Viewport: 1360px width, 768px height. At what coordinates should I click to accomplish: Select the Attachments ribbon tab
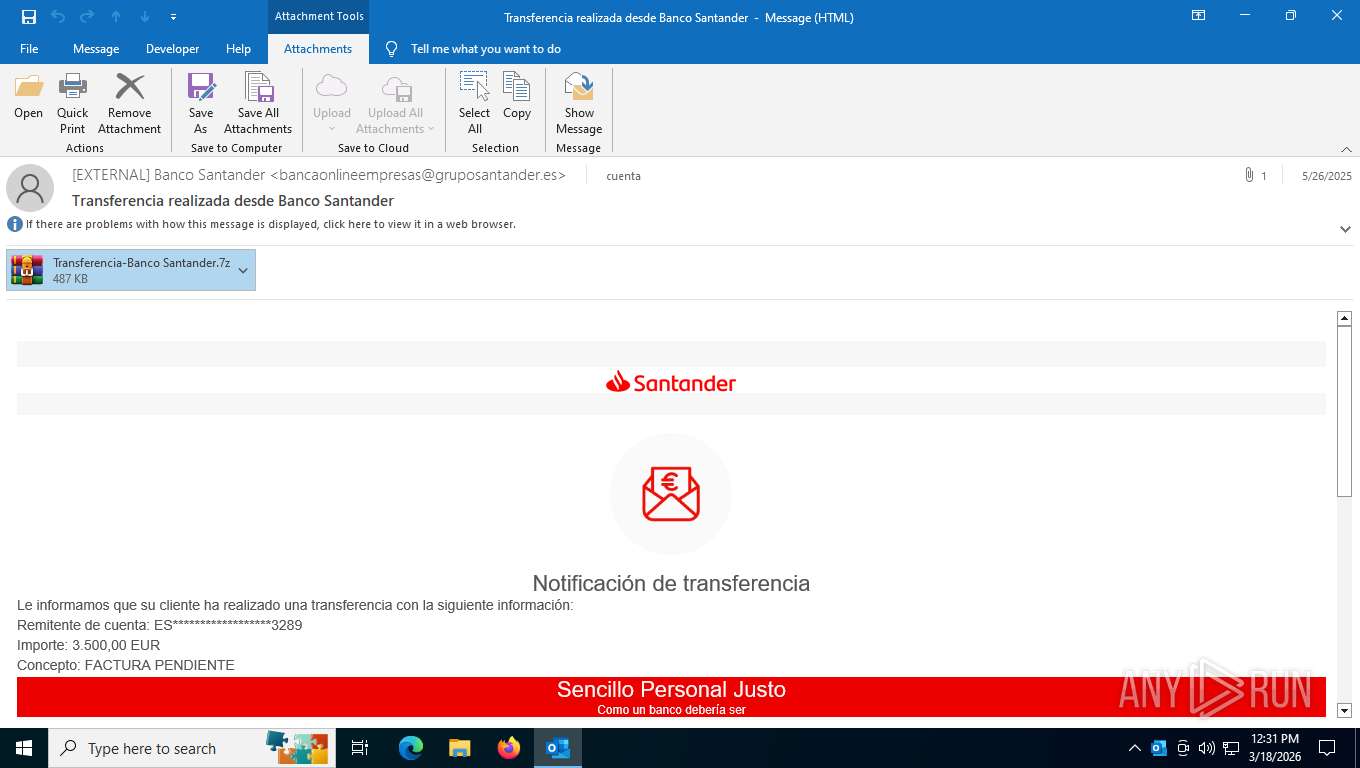[x=318, y=49]
